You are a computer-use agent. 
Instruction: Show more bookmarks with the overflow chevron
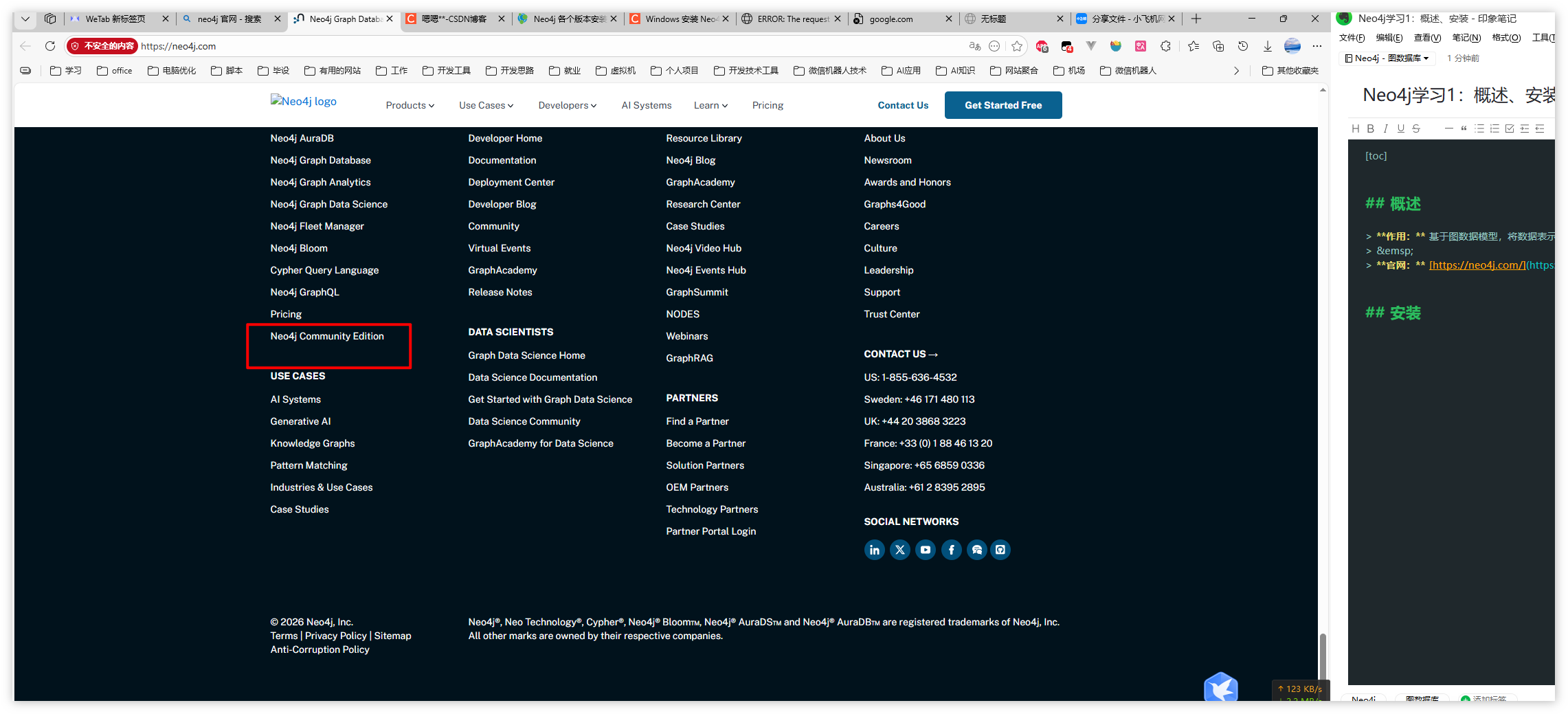click(1236, 71)
